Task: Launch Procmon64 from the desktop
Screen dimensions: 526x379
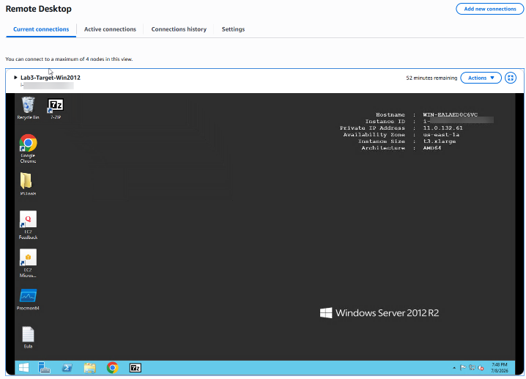Action: click(x=28, y=299)
